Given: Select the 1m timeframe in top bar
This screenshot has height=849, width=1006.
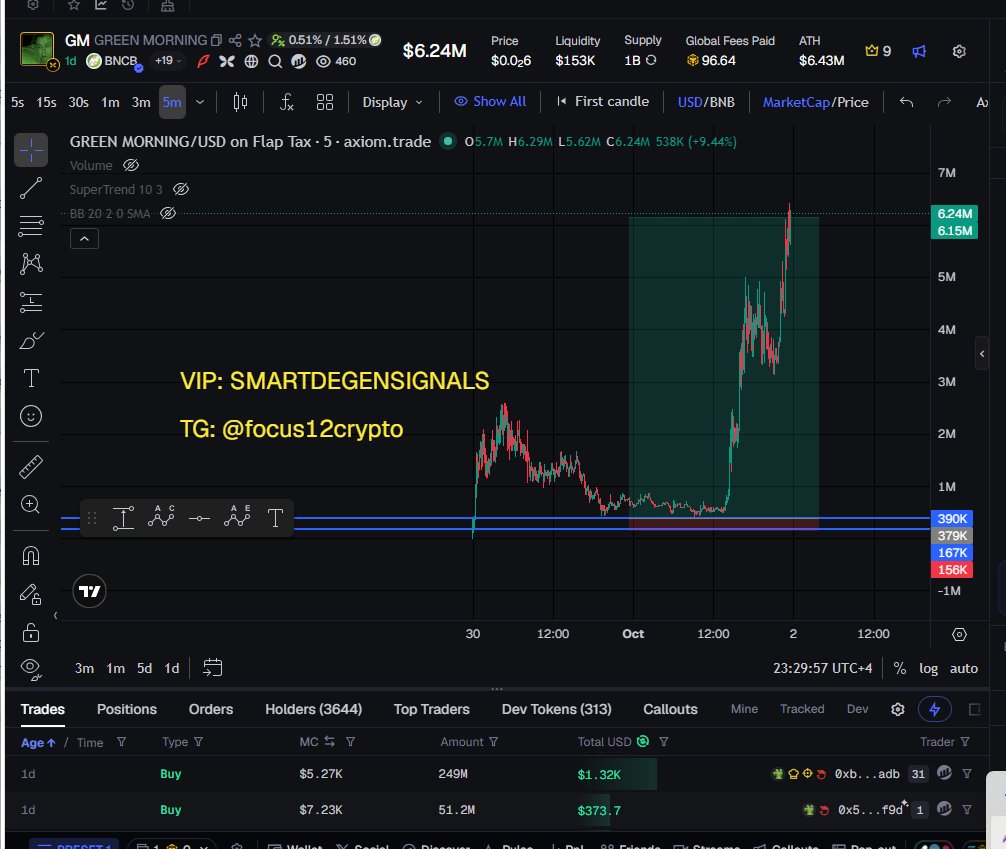Looking at the screenshot, I should pos(110,102).
